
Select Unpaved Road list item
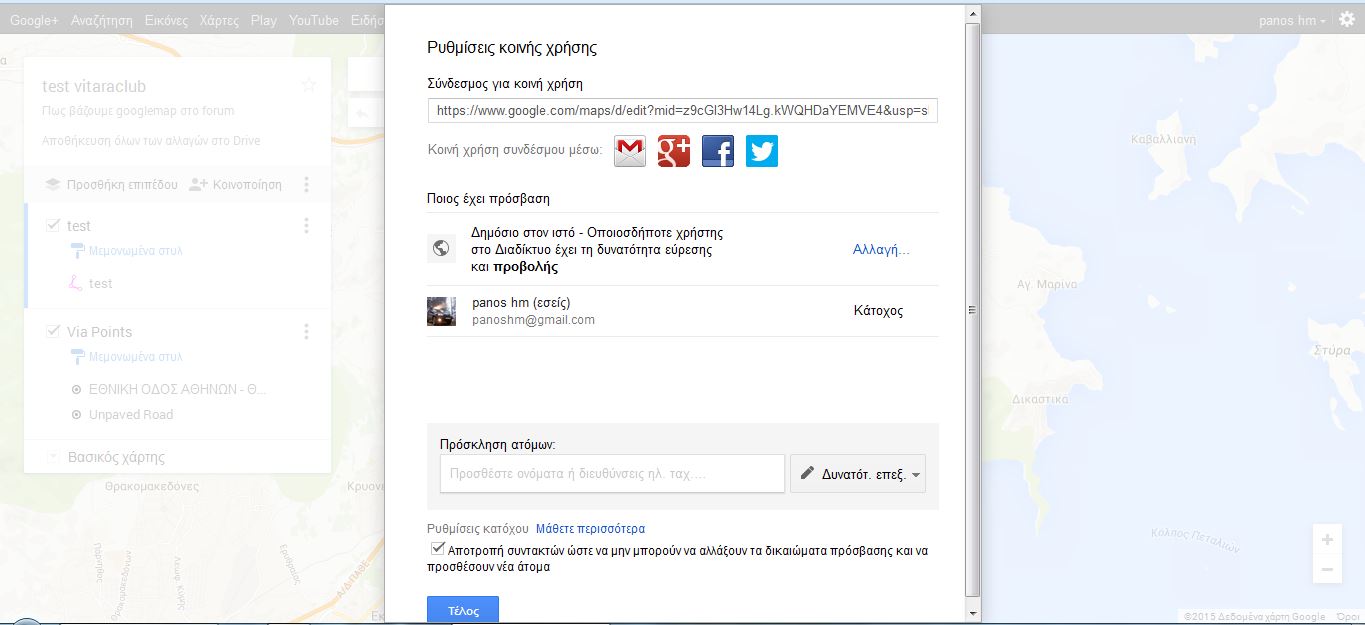pos(131,415)
